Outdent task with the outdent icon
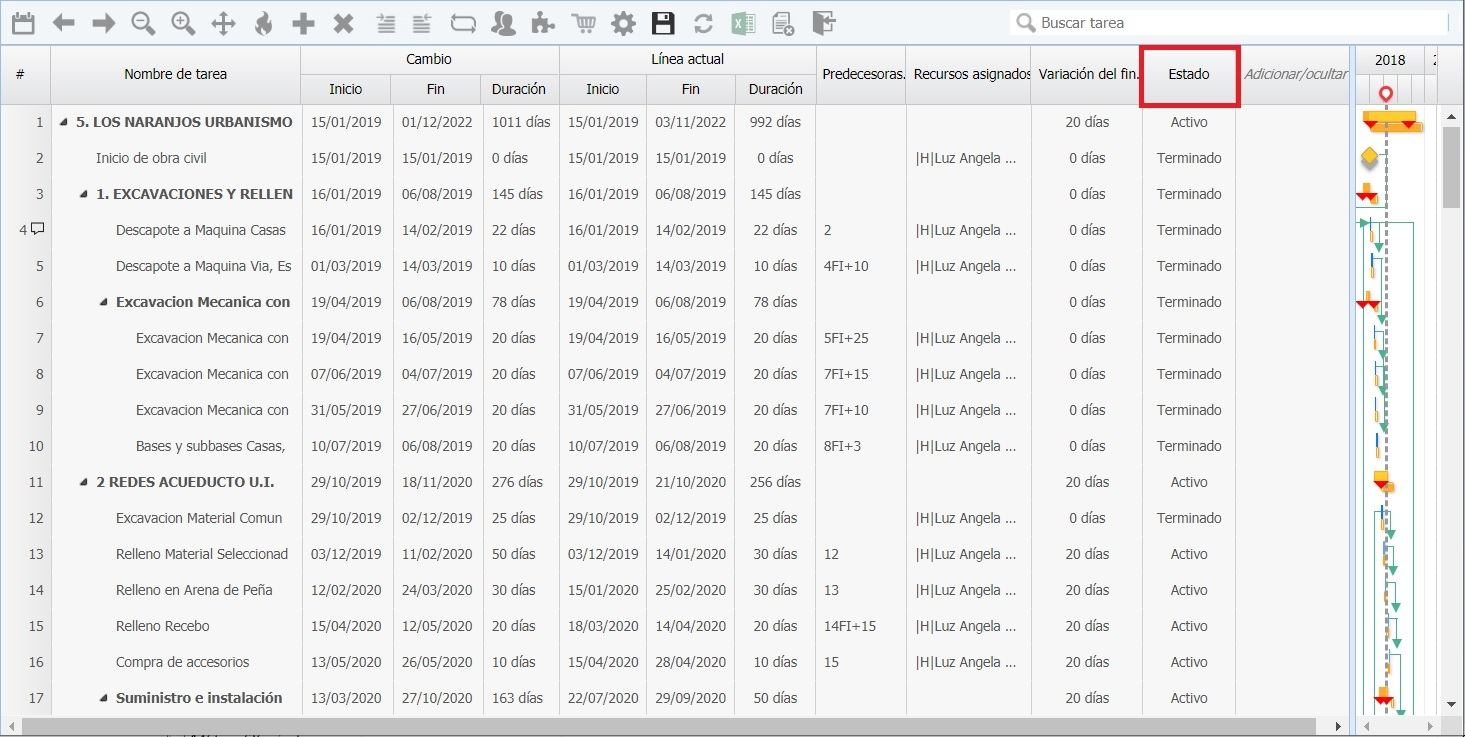 [x=421, y=22]
